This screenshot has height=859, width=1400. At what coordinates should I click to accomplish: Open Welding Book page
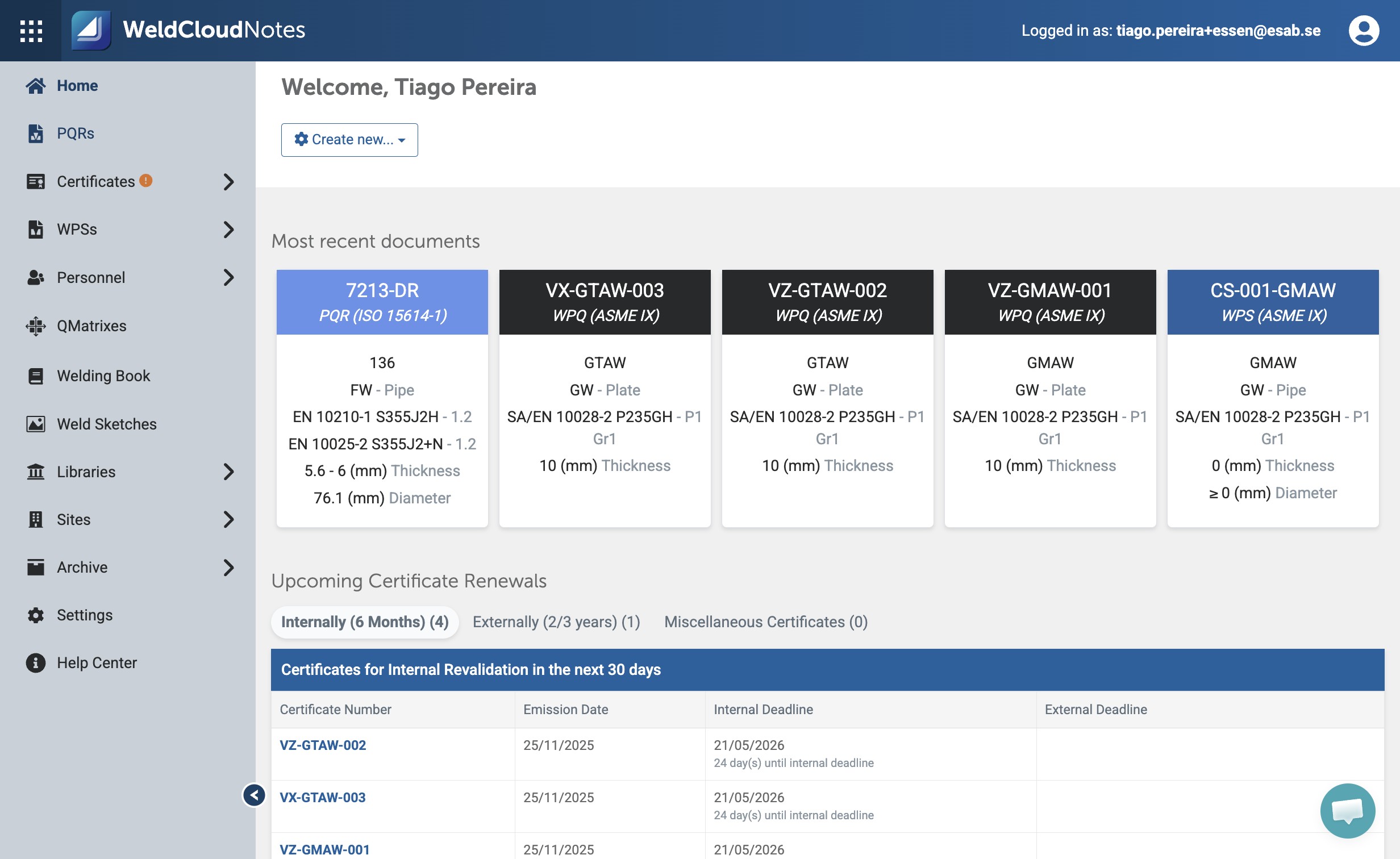[103, 376]
